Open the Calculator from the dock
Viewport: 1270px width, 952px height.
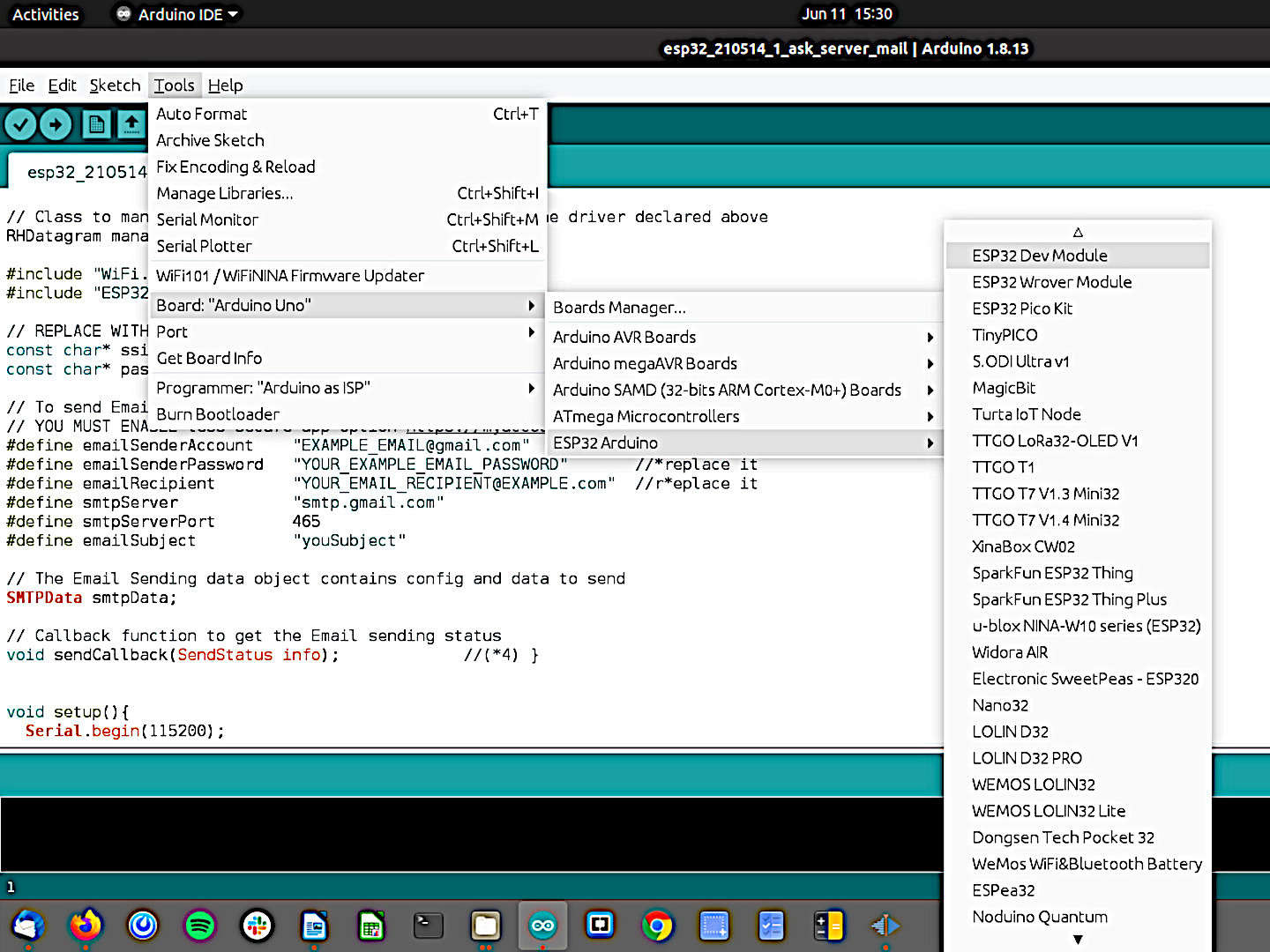tap(828, 926)
